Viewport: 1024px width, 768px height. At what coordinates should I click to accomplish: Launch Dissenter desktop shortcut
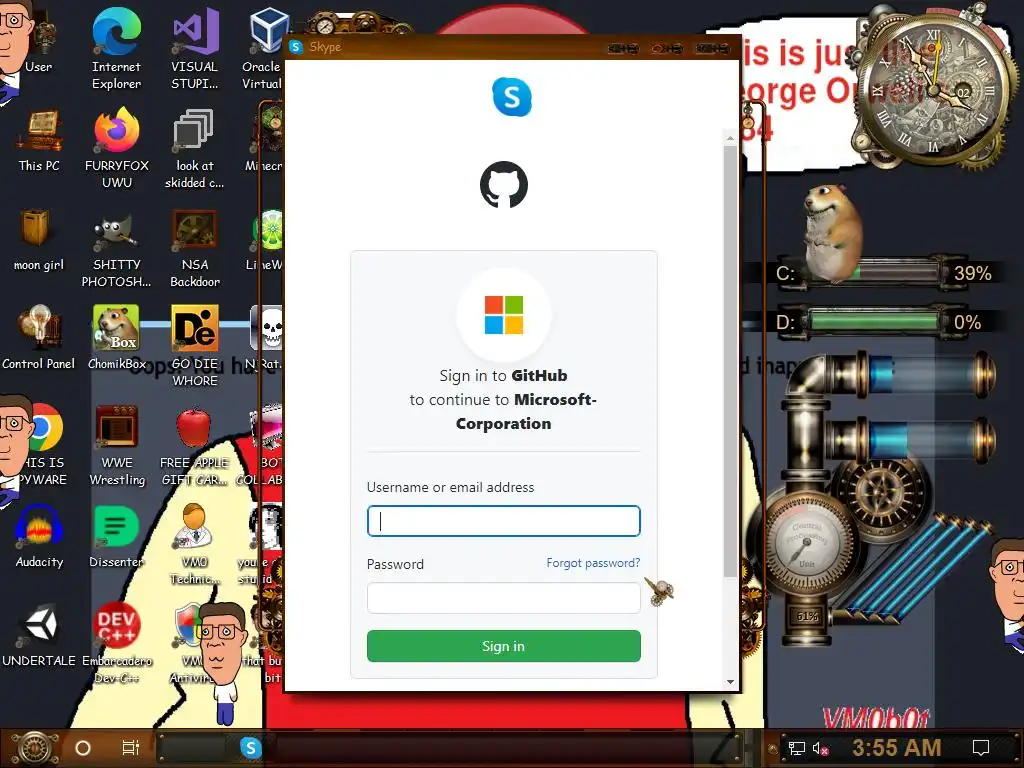point(116,537)
